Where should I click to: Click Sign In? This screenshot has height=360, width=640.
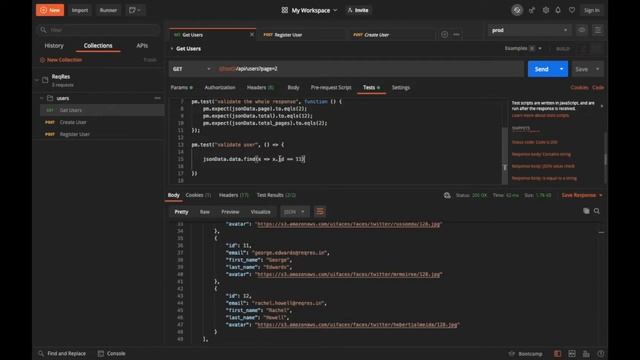(x=591, y=10)
